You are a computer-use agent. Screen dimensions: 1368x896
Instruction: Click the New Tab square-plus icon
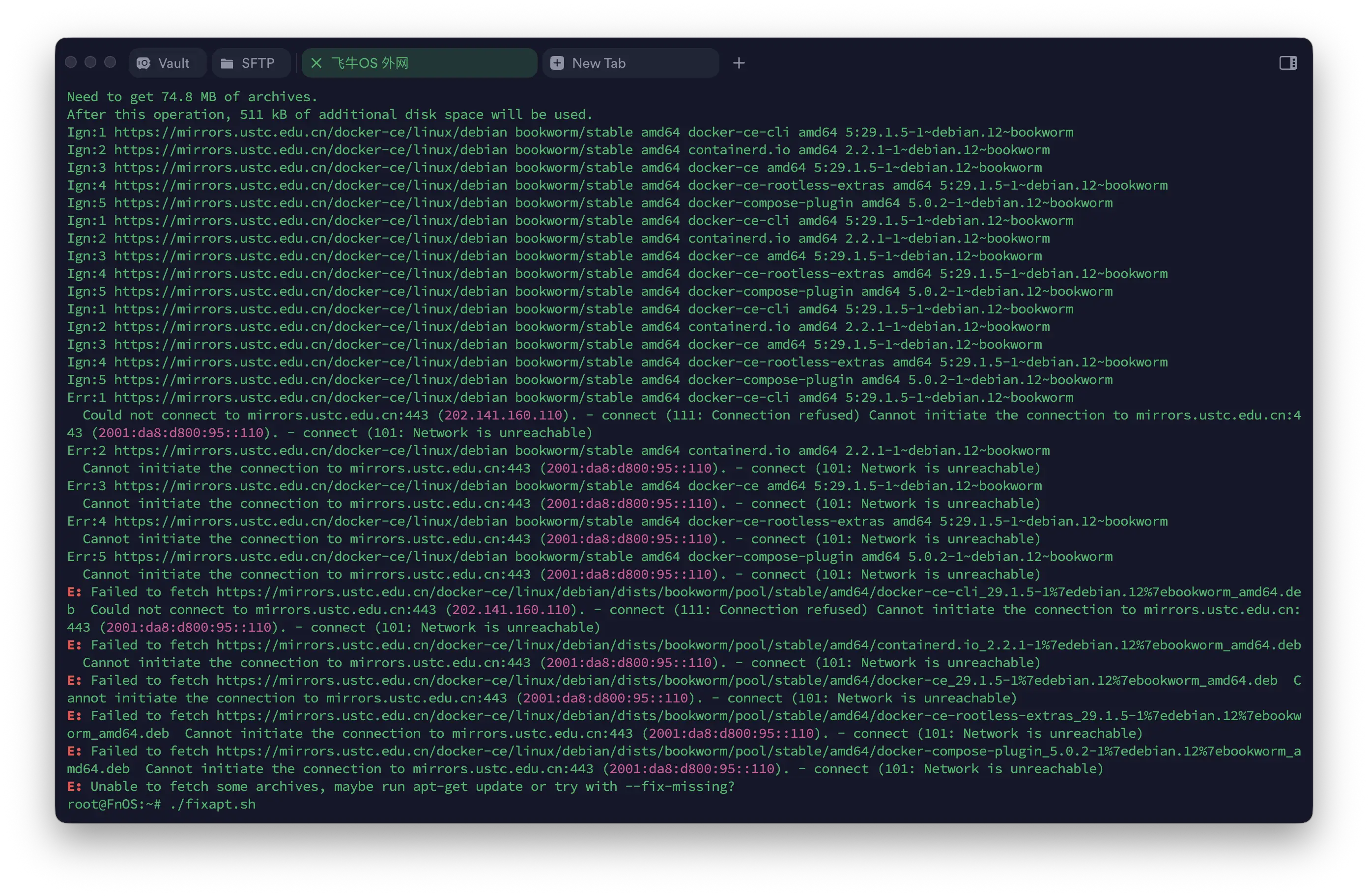coord(557,63)
